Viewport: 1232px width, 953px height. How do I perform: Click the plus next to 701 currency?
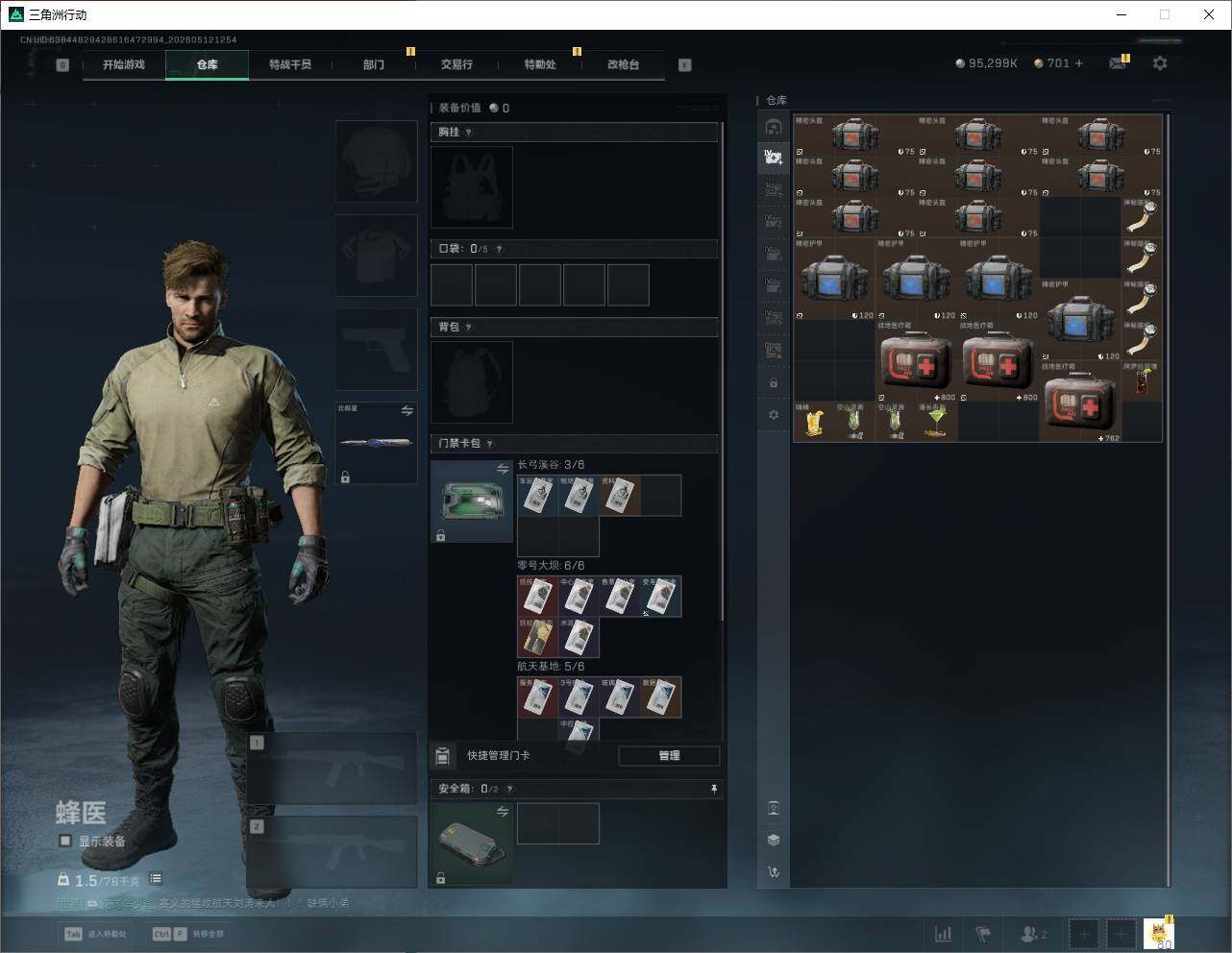coord(1079,63)
